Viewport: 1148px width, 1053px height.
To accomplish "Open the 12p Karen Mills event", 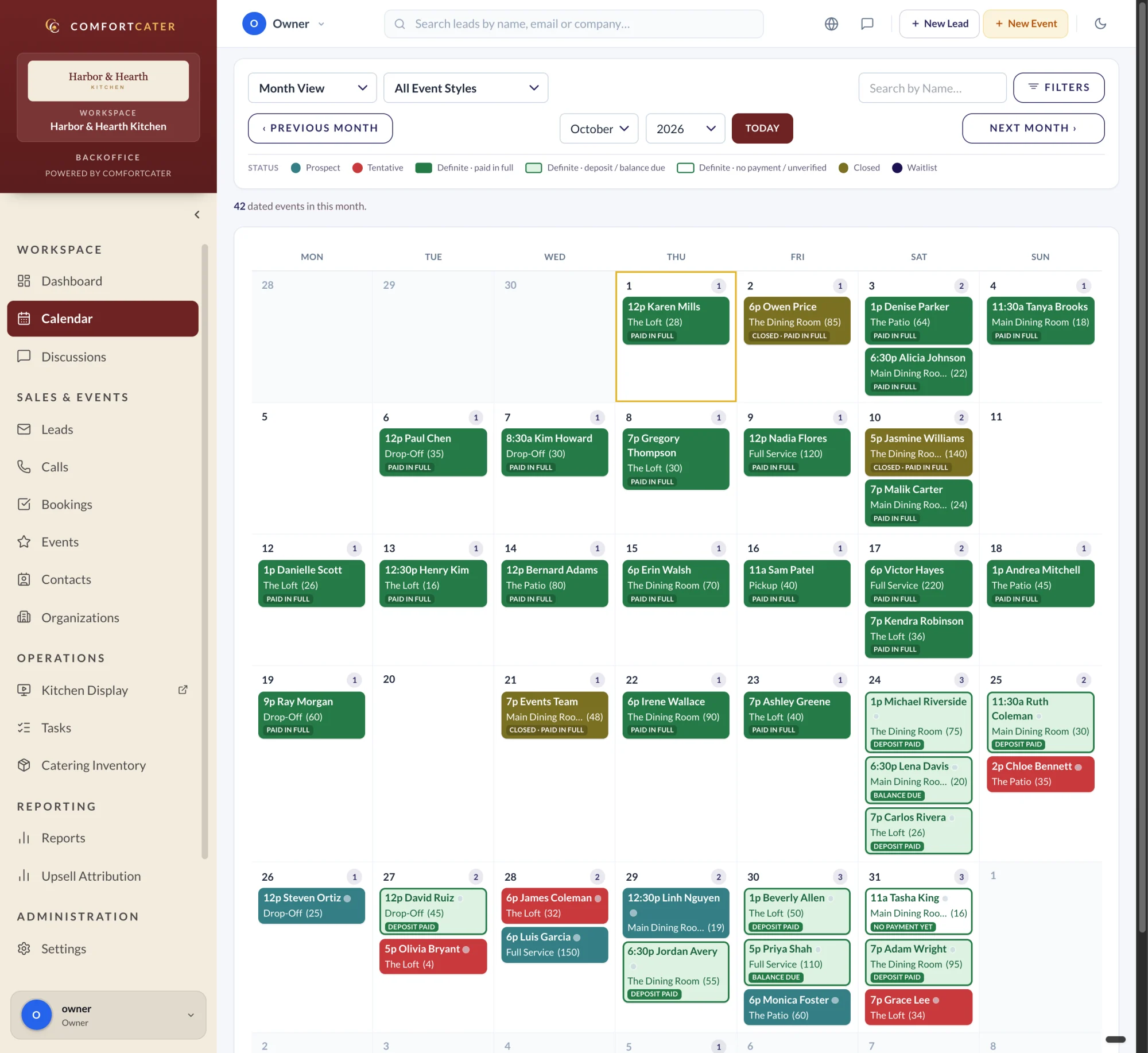I will (676, 320).
